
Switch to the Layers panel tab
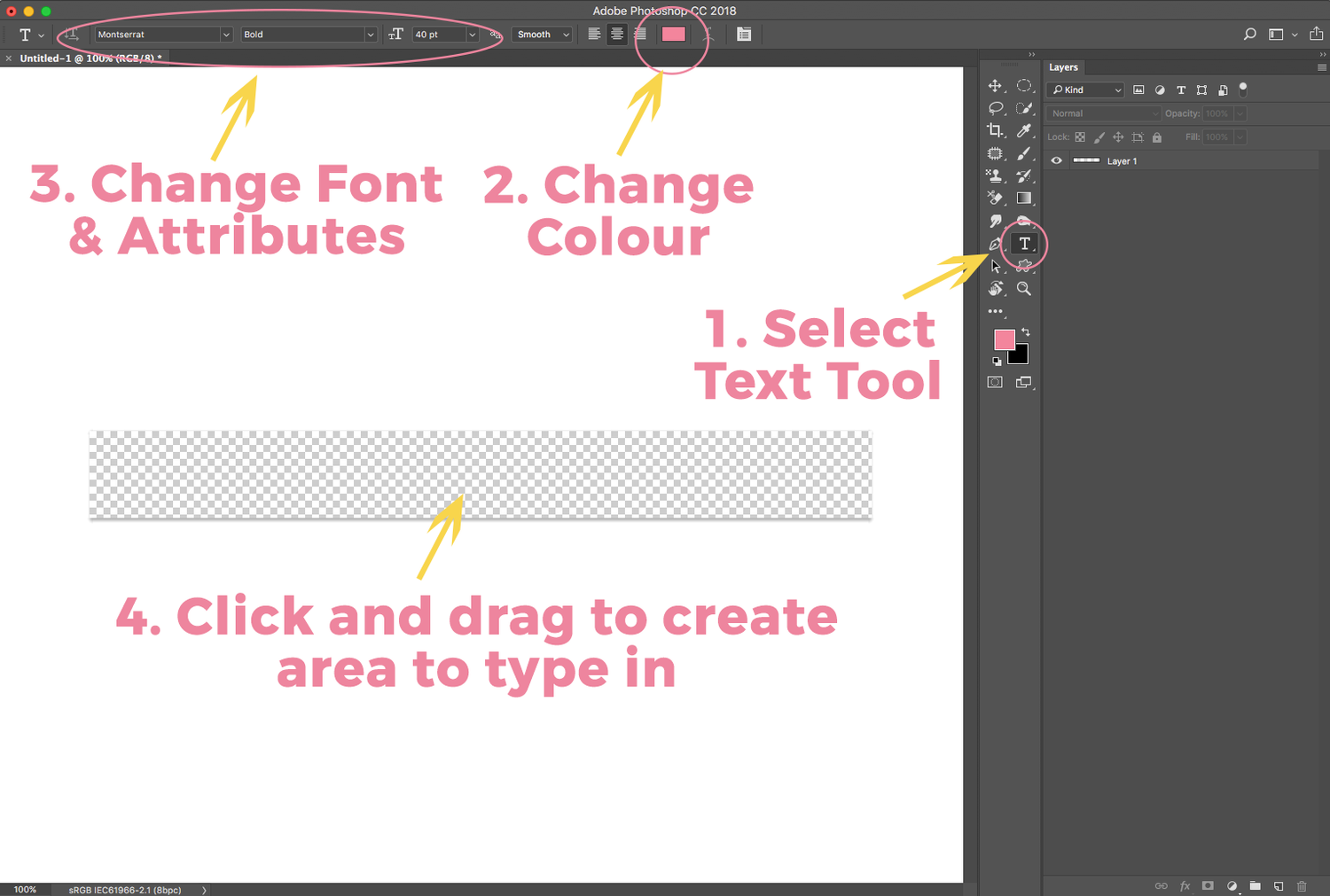(1064, 67)
